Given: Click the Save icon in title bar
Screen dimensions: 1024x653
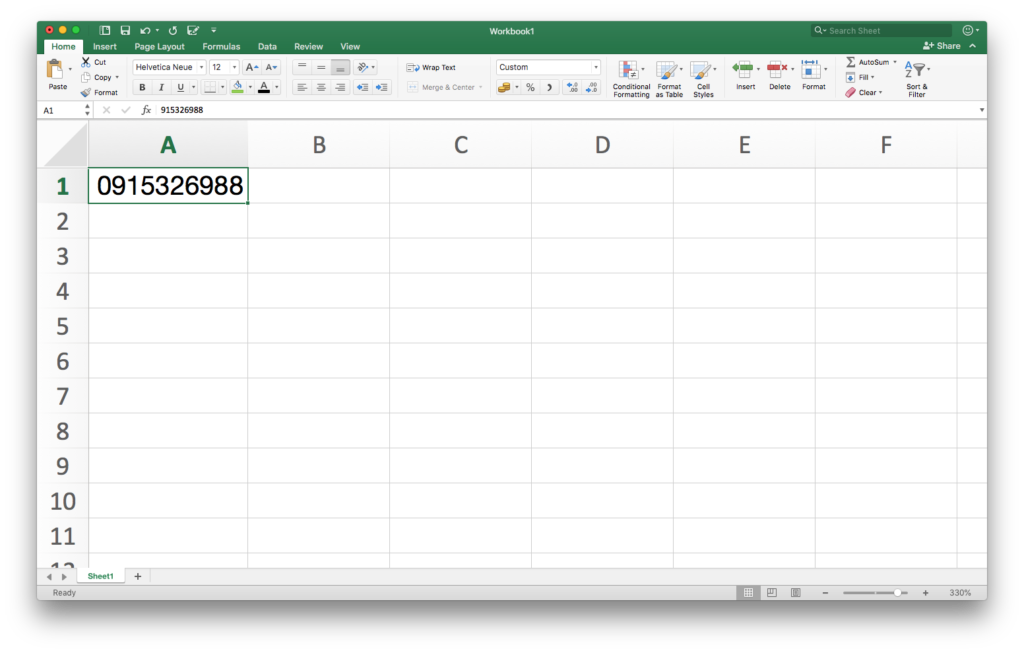Looking at the screenshot, I should click(x=125, y=31).
